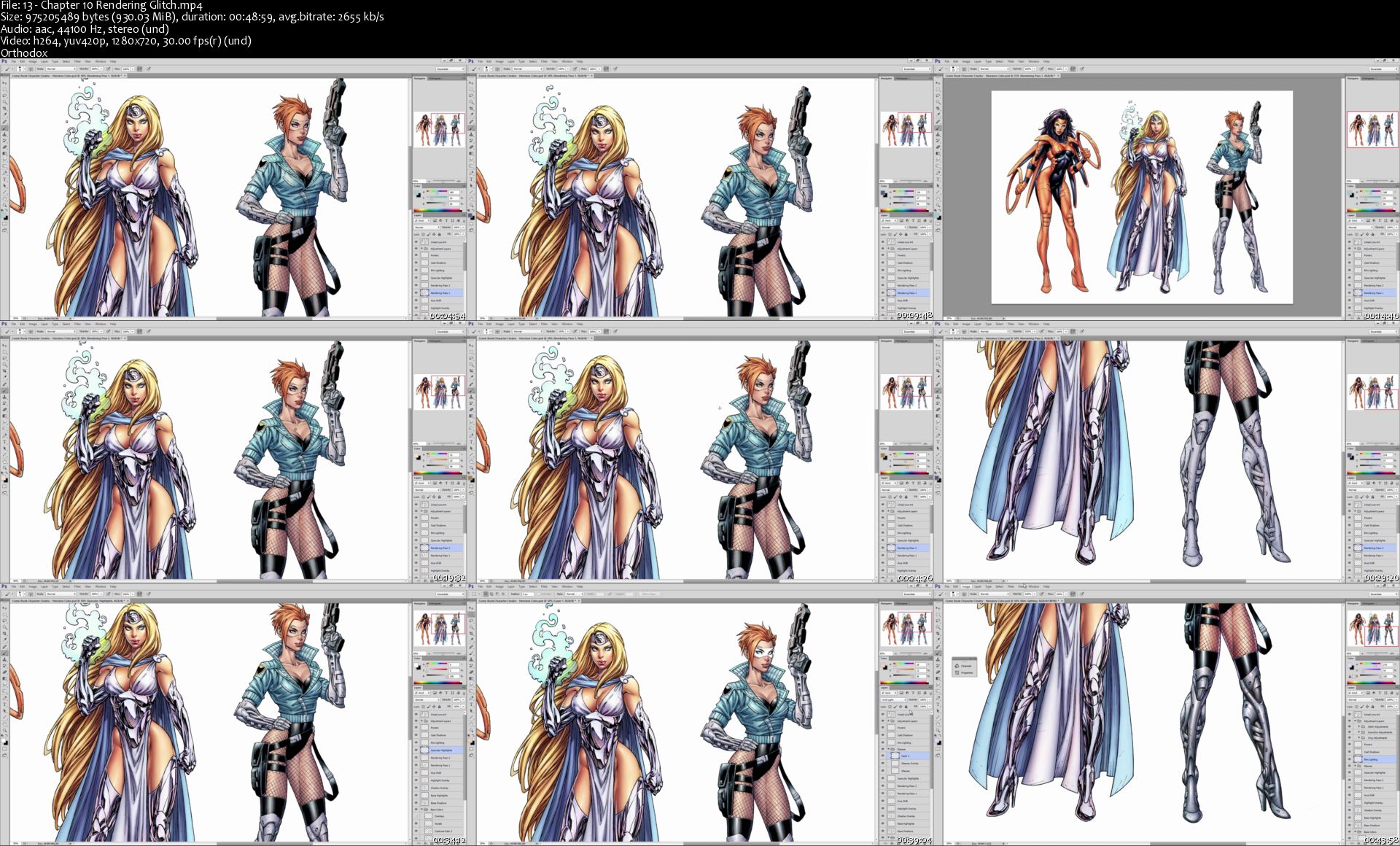The height and width of the screenshot is (846, 1400).
Task: Open brush Mode dropdown in the 00:04:54 frame
Action: [61, 69]
